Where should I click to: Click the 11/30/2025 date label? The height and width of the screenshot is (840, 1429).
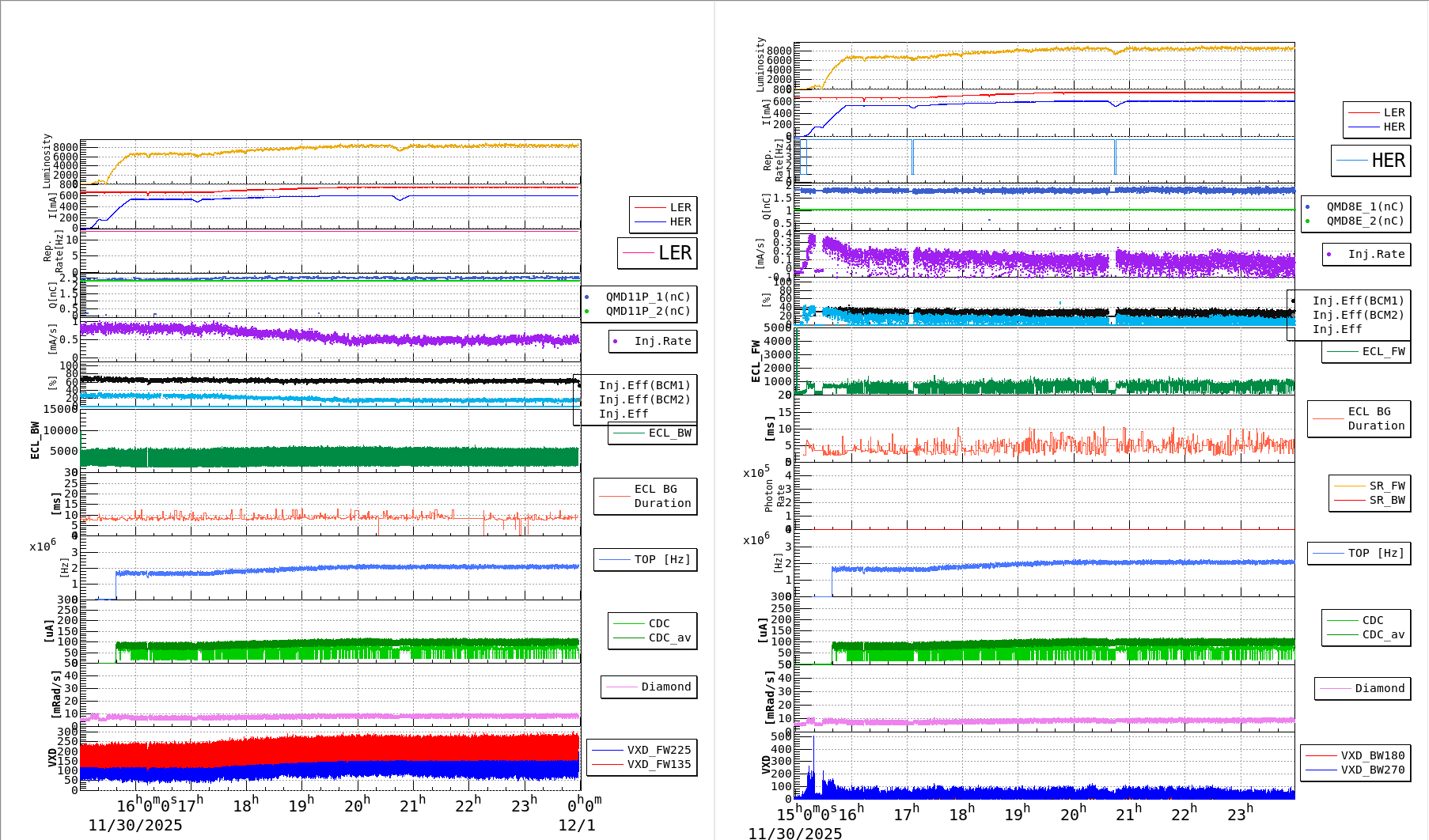pyautogui.click(x=135, y=826)
